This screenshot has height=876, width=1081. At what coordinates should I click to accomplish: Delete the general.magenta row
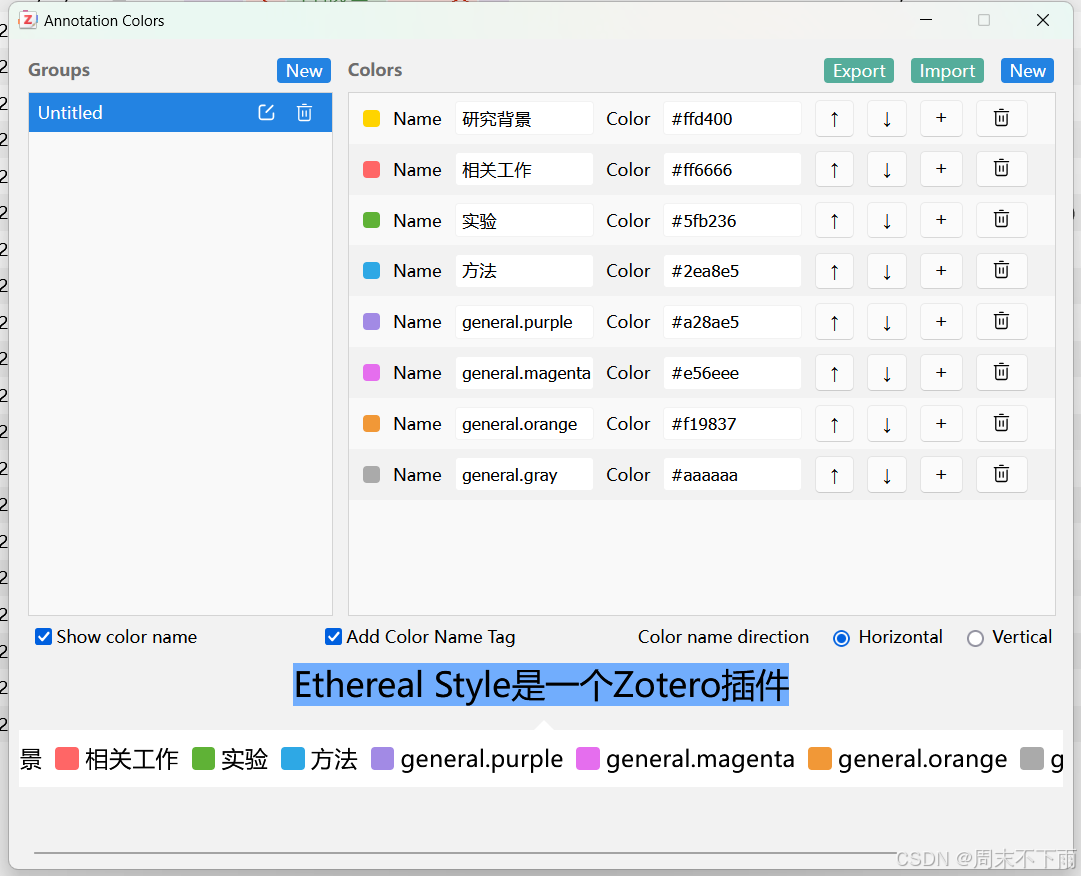click(1002, 373)
